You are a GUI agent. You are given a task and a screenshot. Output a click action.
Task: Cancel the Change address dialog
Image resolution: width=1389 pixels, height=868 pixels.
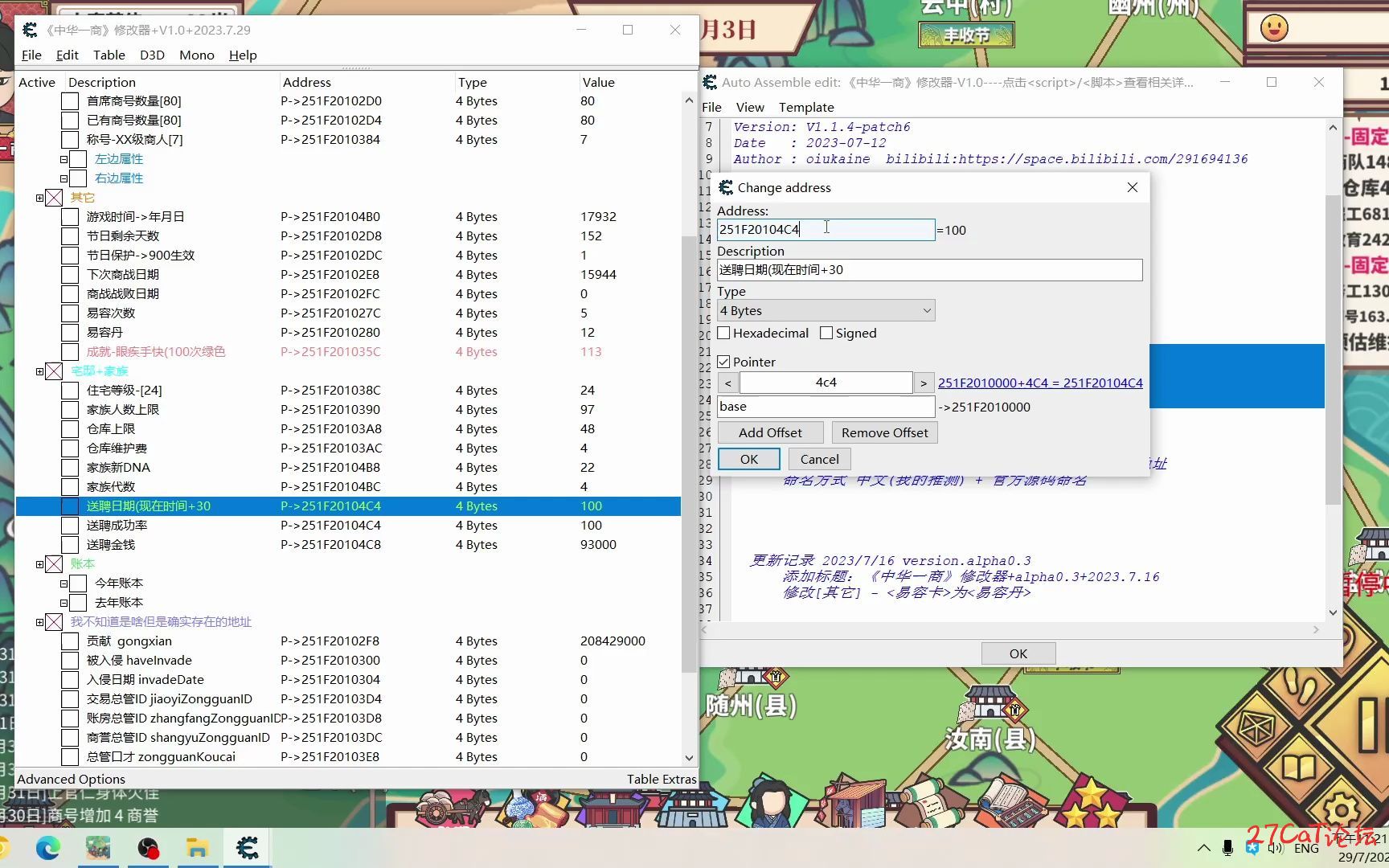819,459
